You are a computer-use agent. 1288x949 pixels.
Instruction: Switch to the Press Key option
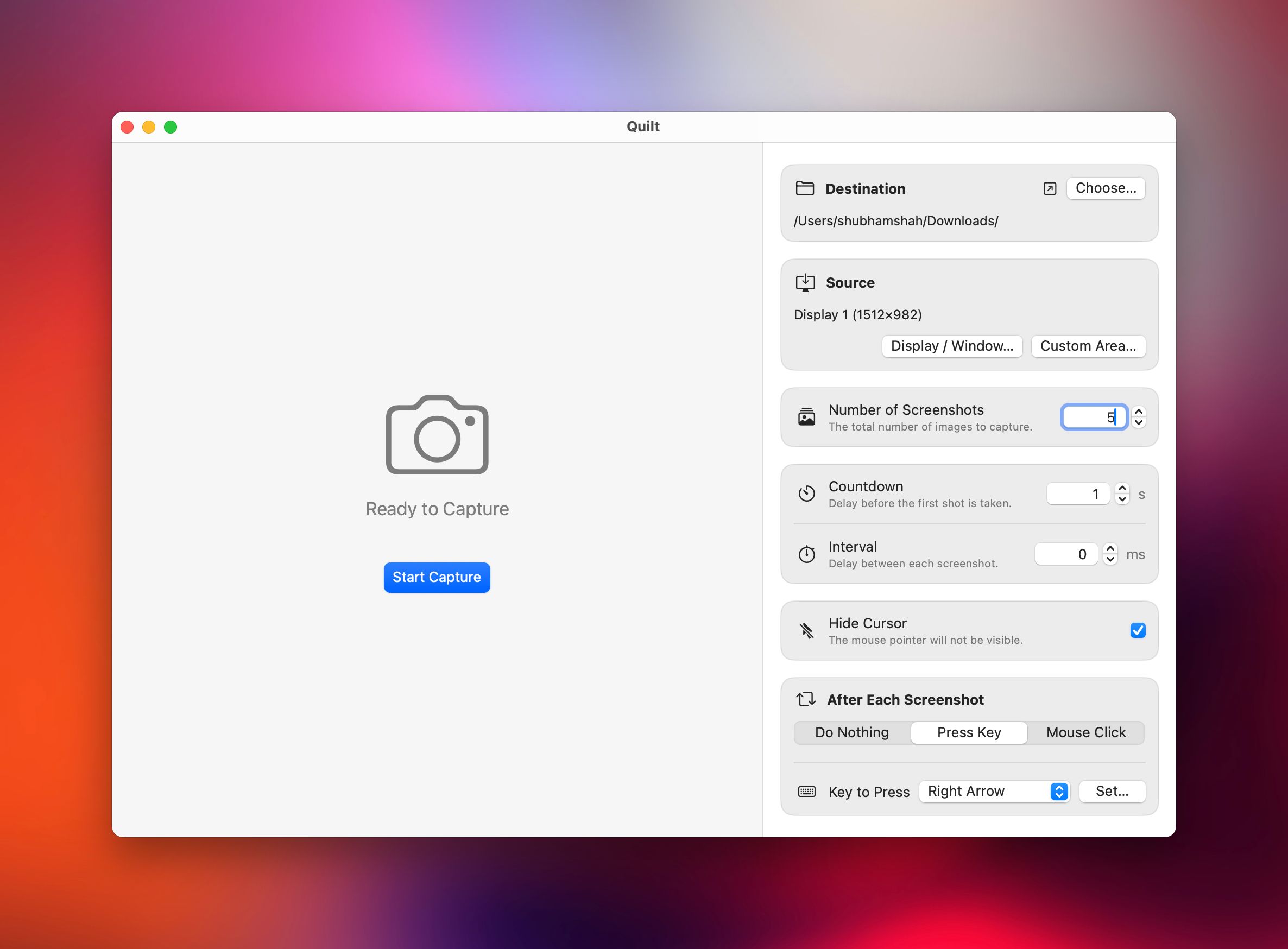pos(969,732)
